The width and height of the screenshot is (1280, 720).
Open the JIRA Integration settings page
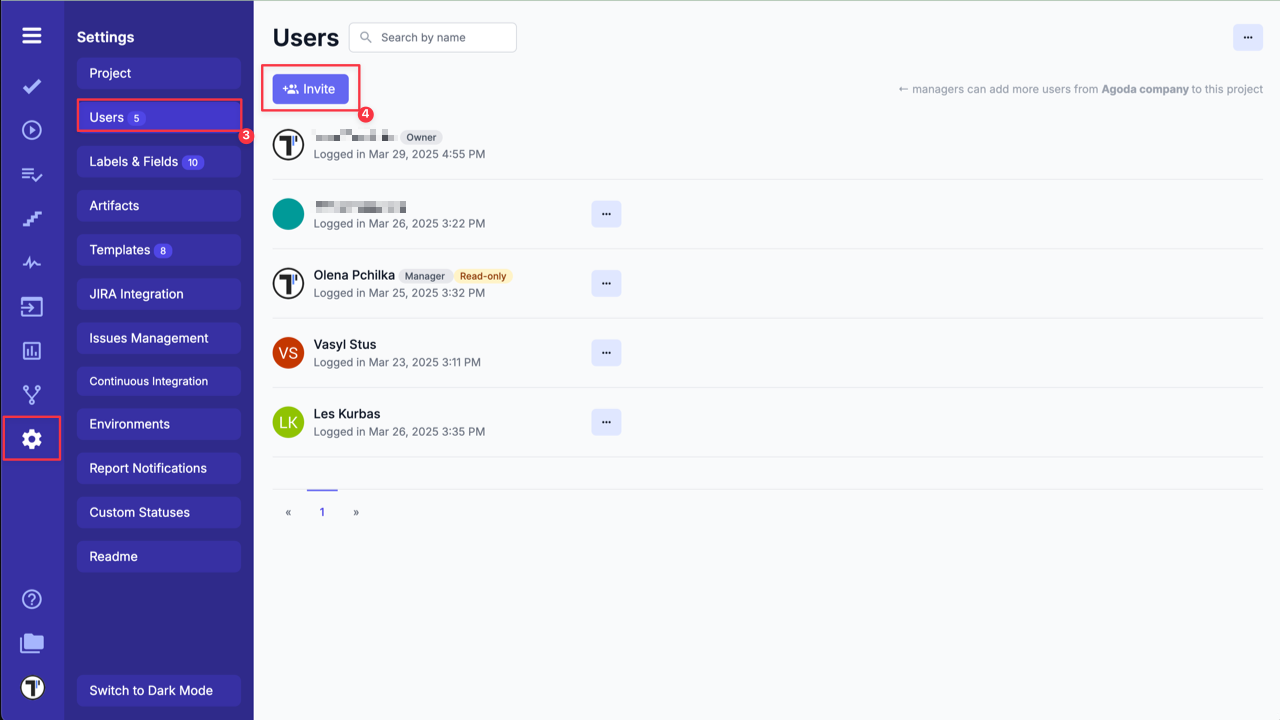[x=158, y=293]
